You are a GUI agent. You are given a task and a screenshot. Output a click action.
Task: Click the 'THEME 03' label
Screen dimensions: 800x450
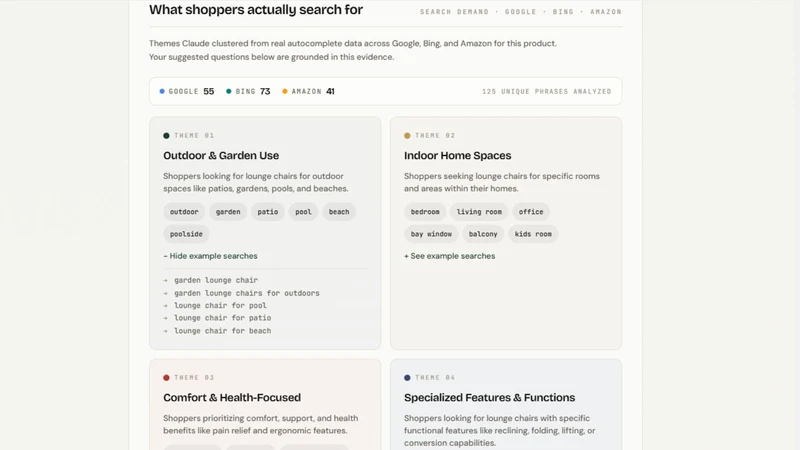coord(194,378)
